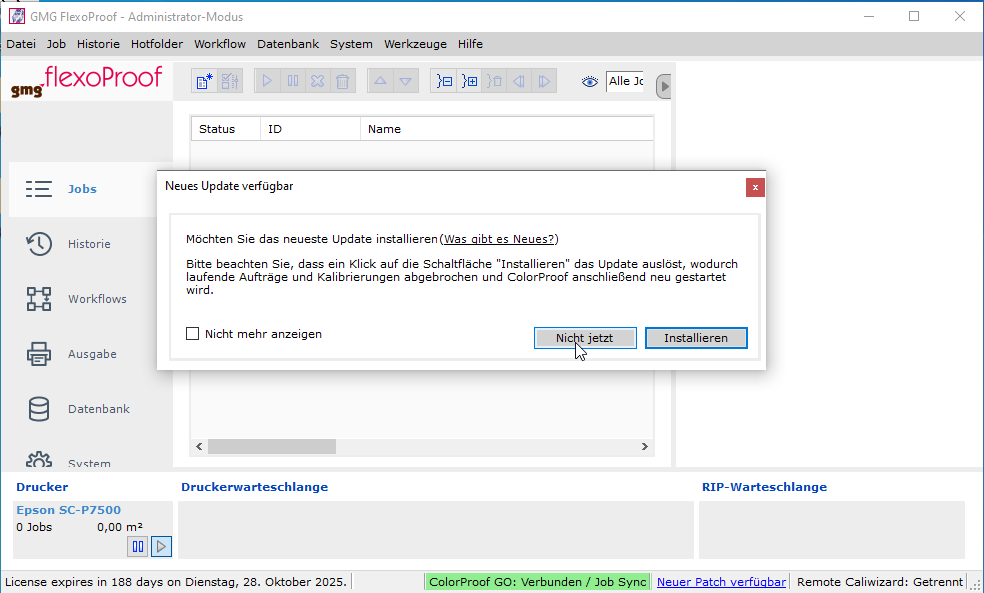Delete job with trash toolbar icon
The image size is (984, 593).
pyautogui.click(x=343, y=81)
